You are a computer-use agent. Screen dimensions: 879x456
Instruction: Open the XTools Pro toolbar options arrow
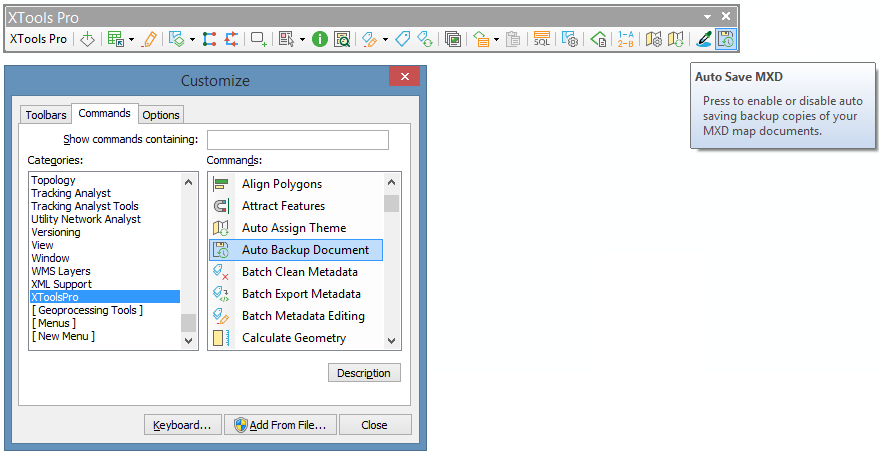(707, 17)
